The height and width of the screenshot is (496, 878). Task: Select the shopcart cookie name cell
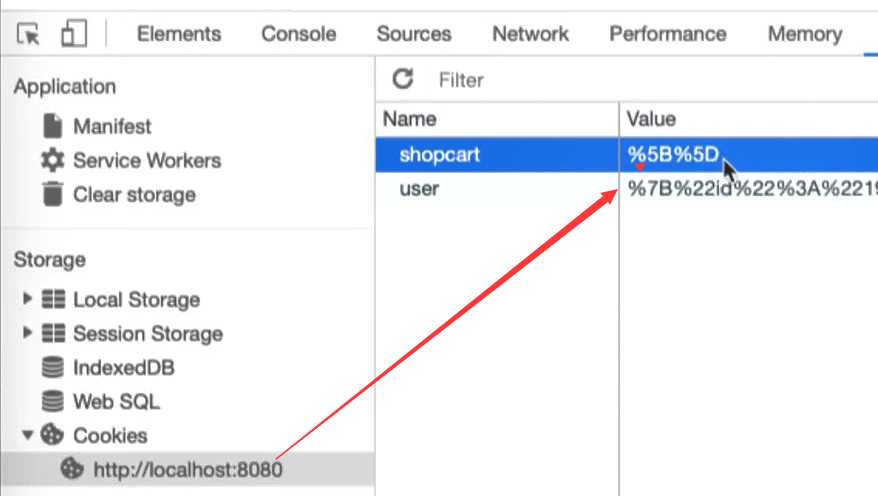tap(497, 155)
